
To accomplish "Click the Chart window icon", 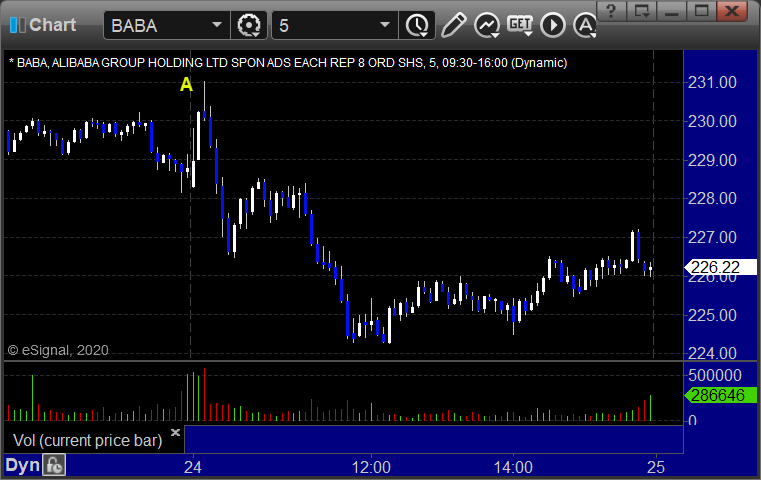I will point(17,25).
